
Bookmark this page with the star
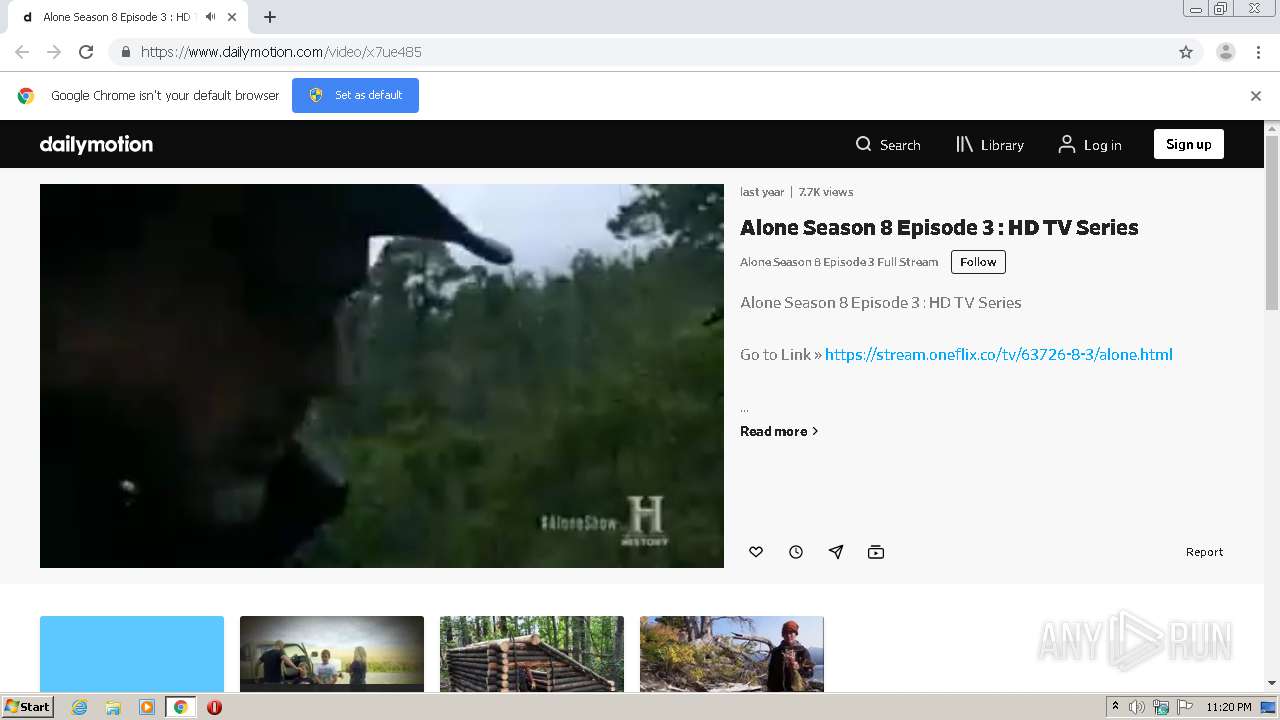pyautogui.click(x=1186, y=52)
